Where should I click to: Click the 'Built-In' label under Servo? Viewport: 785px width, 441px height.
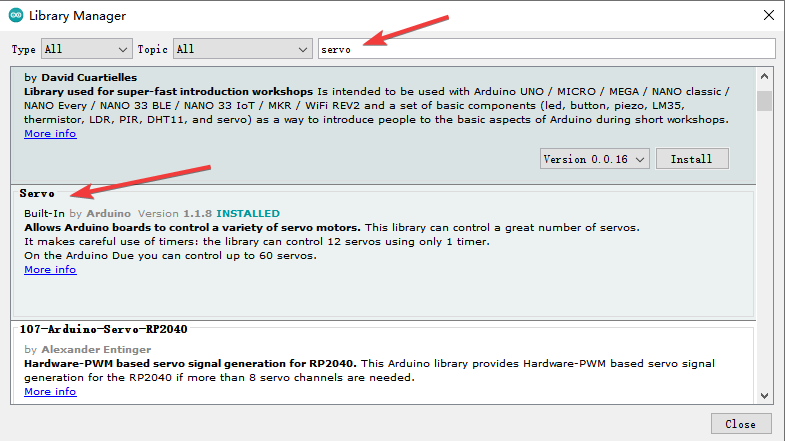[45, 213]
